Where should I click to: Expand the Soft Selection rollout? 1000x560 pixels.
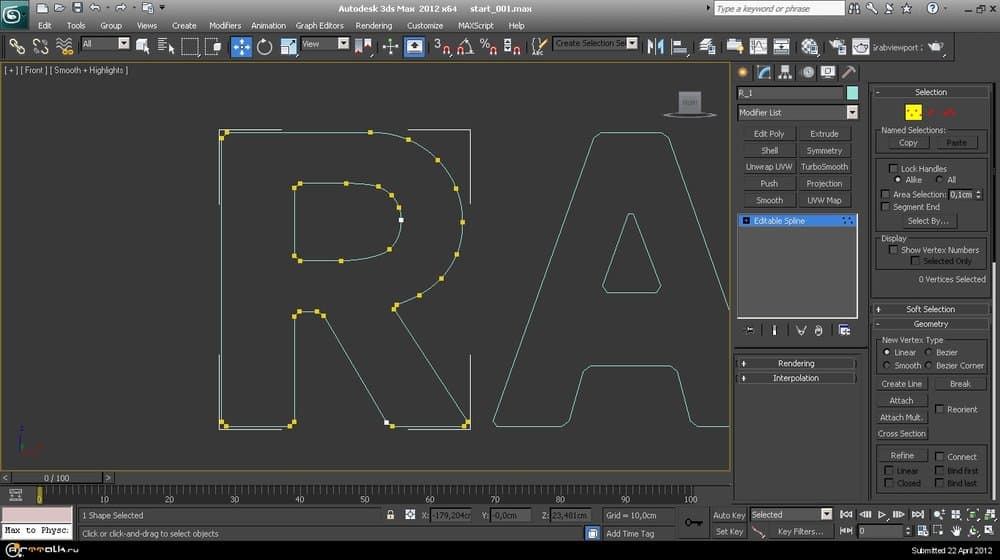pyautogui.click(x=930, y=309)
